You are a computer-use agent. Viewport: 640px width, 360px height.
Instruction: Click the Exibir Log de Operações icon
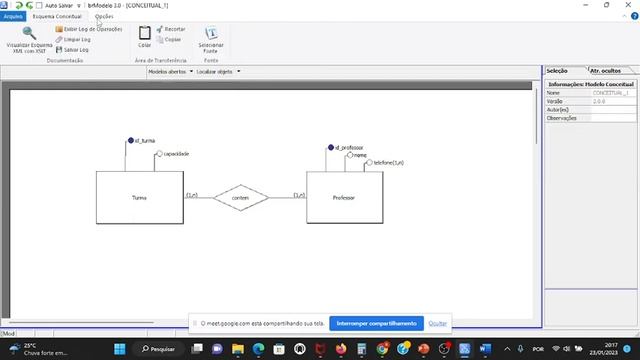[x=59, y=29]
